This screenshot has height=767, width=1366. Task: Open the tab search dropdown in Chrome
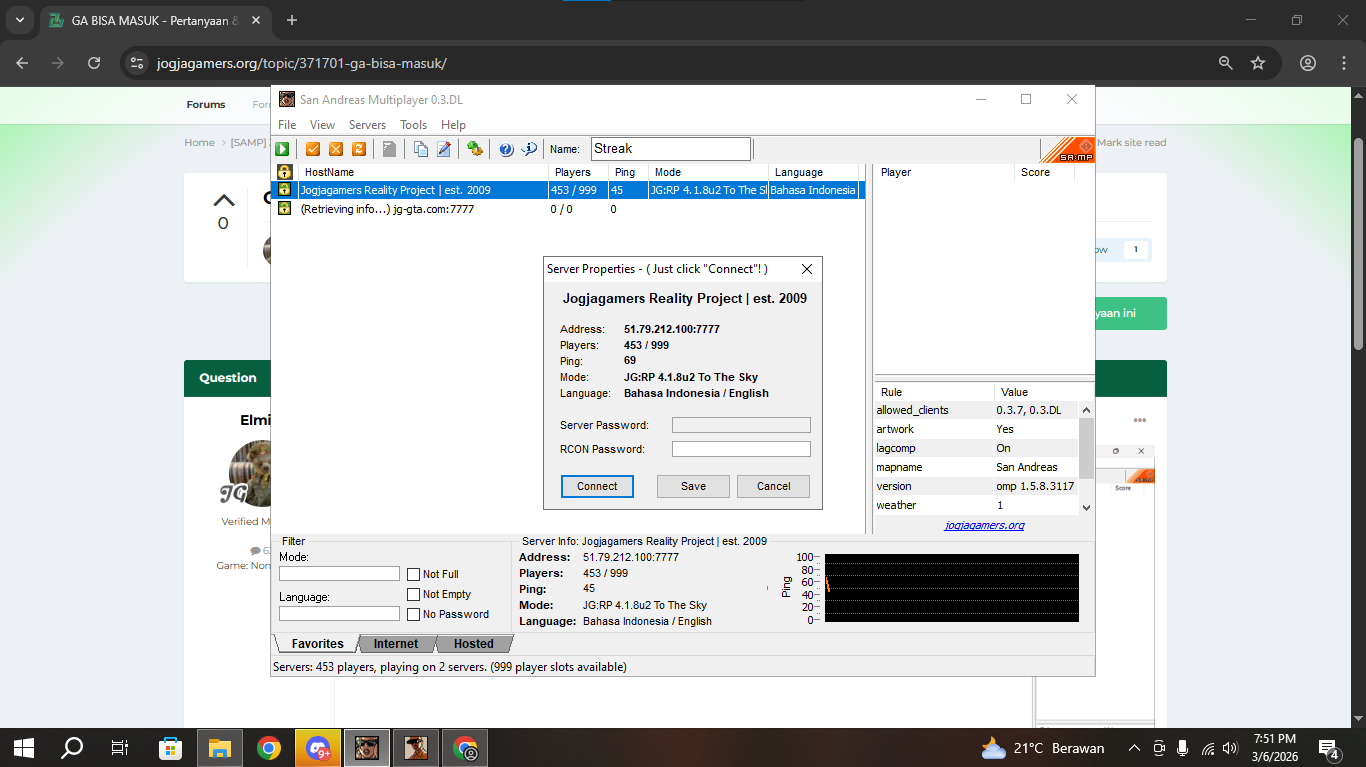pyautogui.click(x=19, y=20)
